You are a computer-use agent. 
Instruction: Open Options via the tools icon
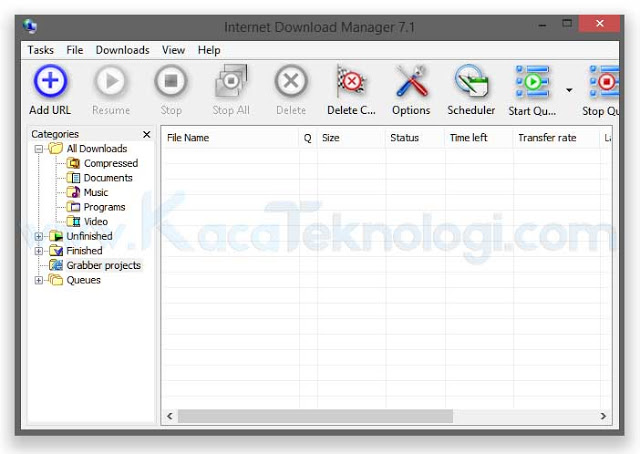pos(411,81)
